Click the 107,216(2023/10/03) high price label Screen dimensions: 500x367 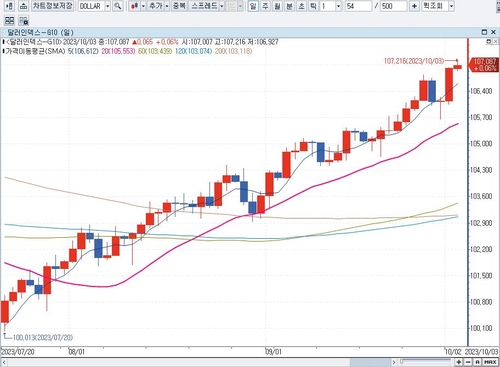pyautogui.click(x=414, y=61)
